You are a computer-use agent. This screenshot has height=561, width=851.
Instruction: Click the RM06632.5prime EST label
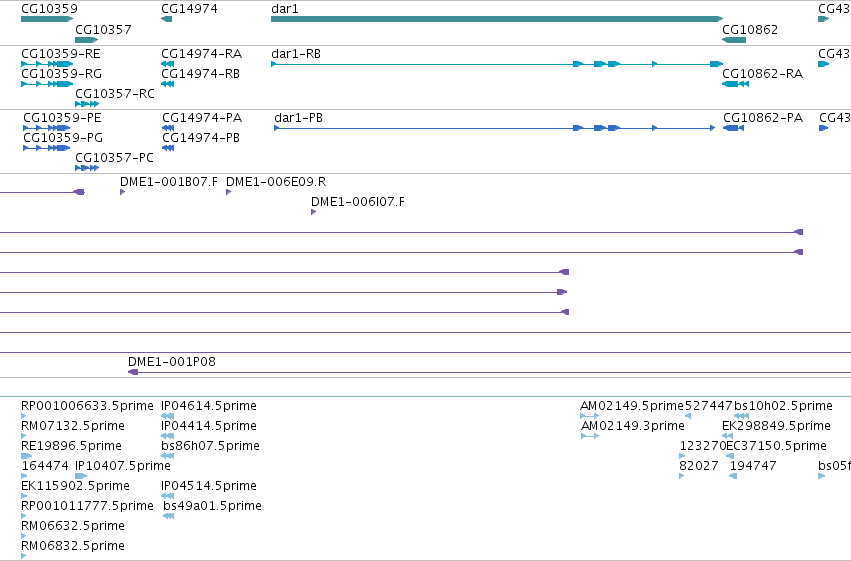coord(73,526)
